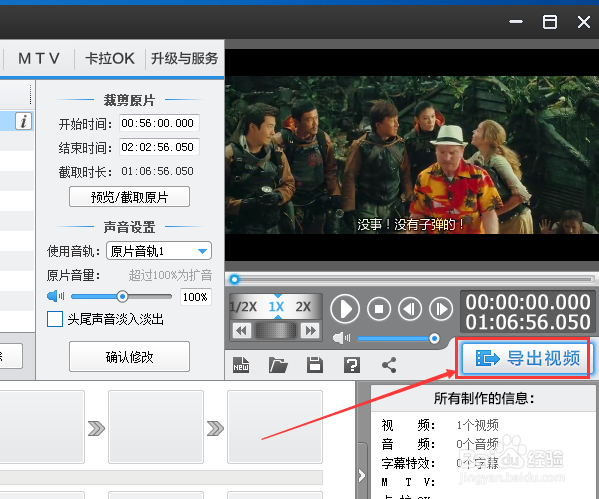Screen dimensions: 599x499
Task: Expand the side panel arrow handle
Action: click(x=361, y=476)
